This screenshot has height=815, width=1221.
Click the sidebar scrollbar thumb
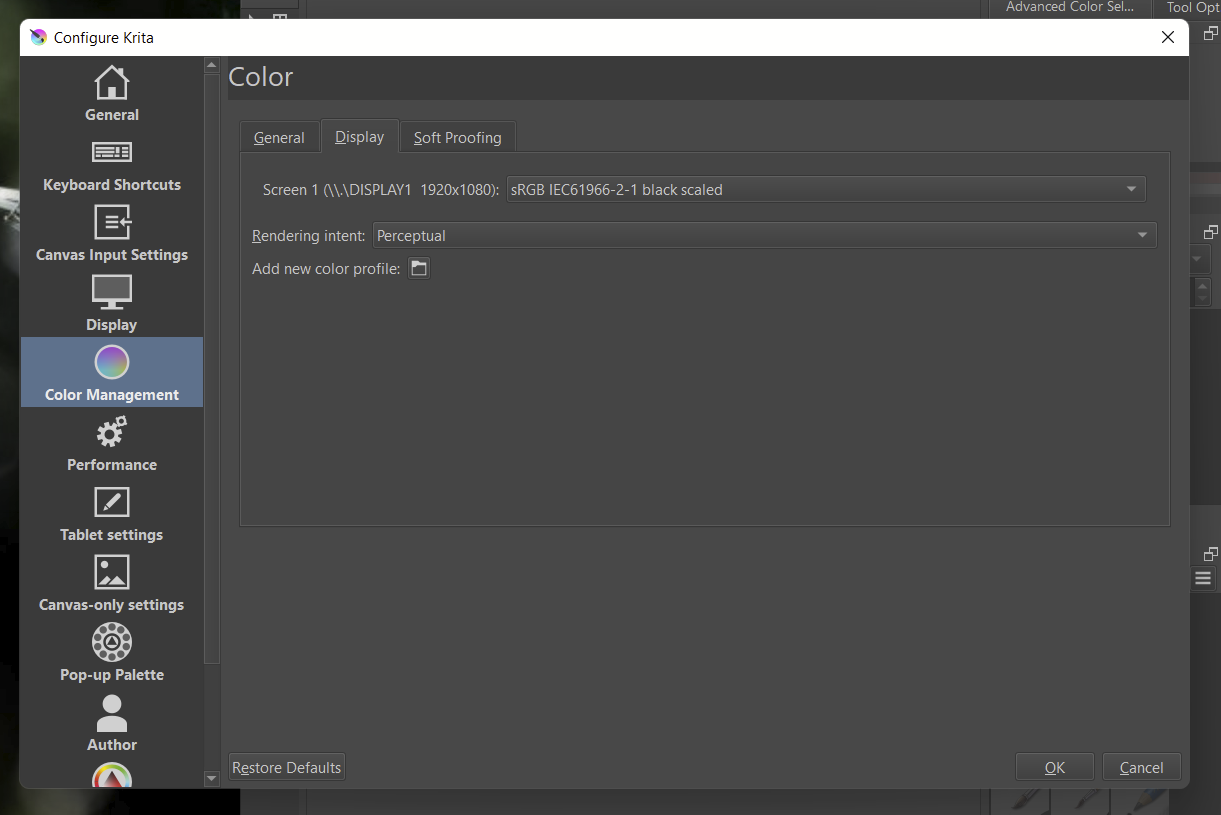coord(211,368)
